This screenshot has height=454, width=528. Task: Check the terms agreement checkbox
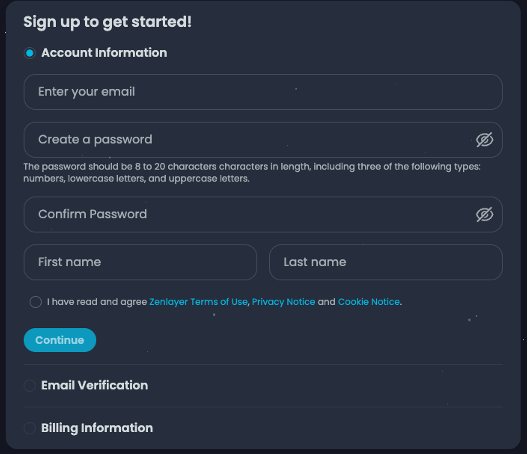tap(36, 302)
